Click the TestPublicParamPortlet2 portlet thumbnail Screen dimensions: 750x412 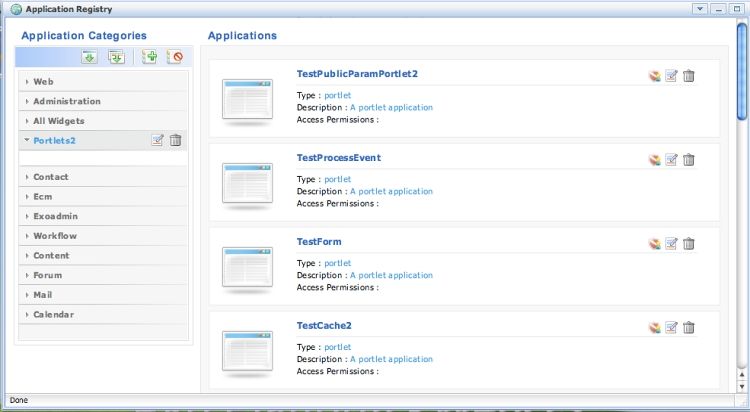pyautogui.click(x=247, y=100)
